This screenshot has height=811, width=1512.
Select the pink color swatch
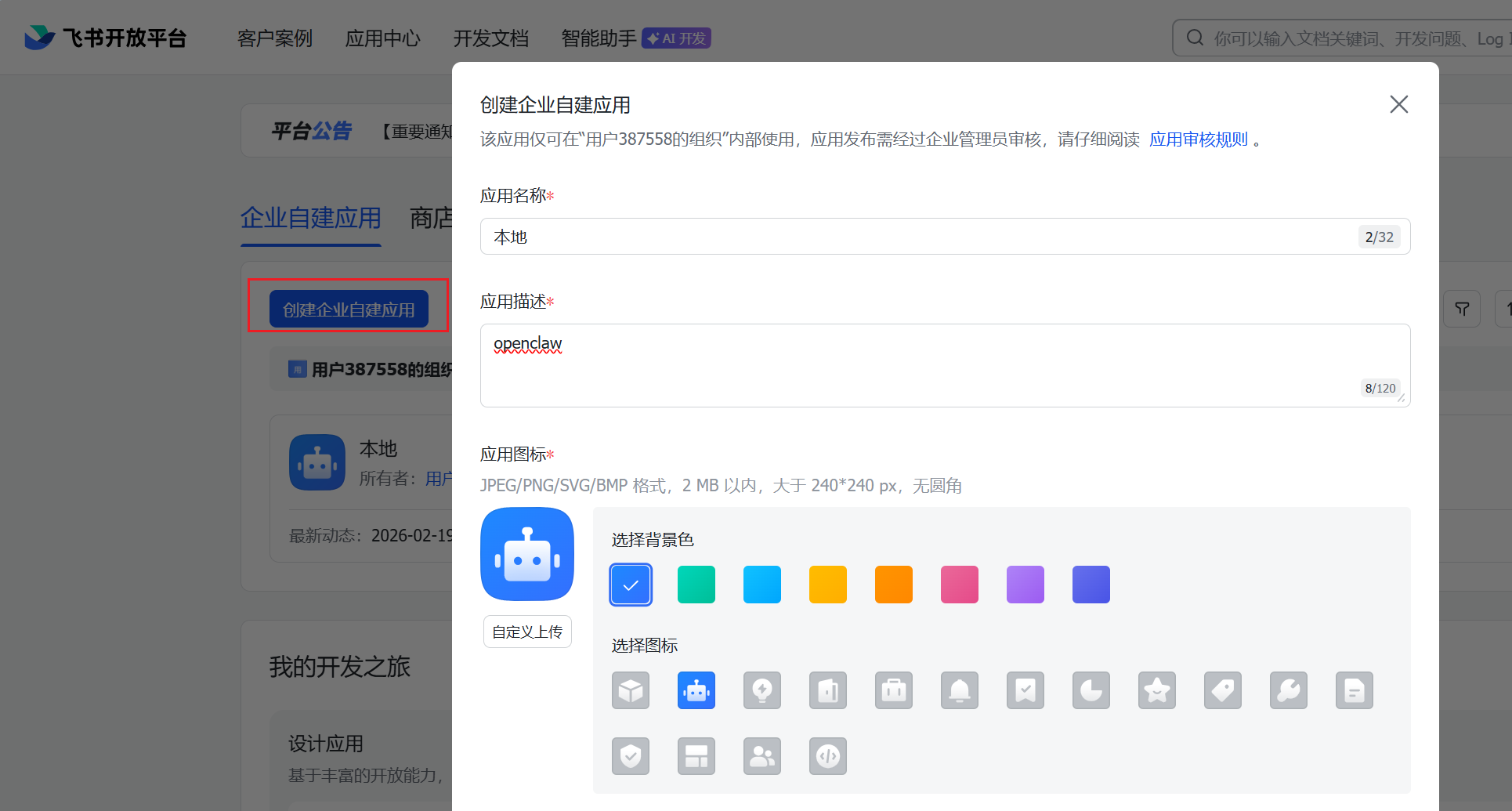(x=960, y=584)
